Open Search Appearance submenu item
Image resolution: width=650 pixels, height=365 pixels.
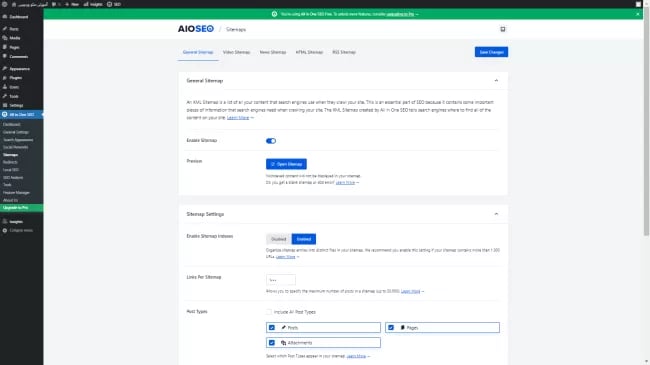(x=18, y=140)
